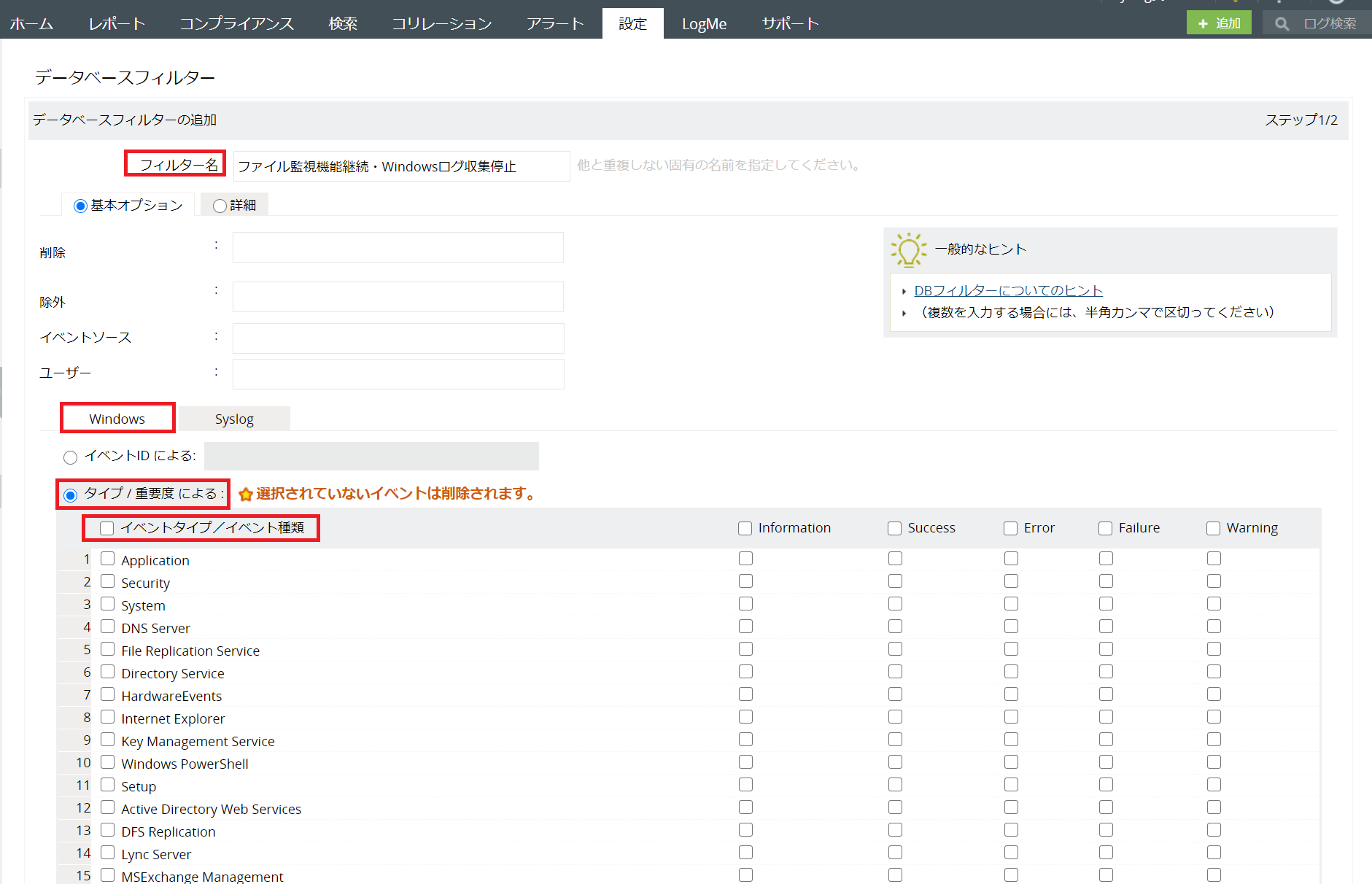The image size is (1372, 884).
Task: Select the 詳細 radio option
Action: pos(220,206)
